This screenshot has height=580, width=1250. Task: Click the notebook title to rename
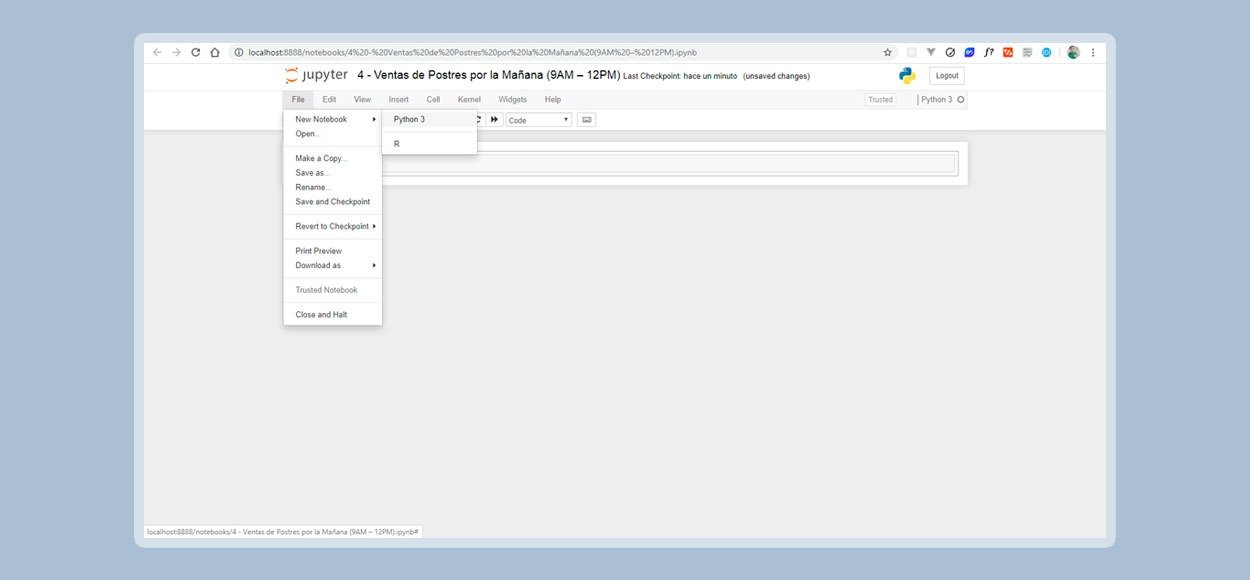487,76
